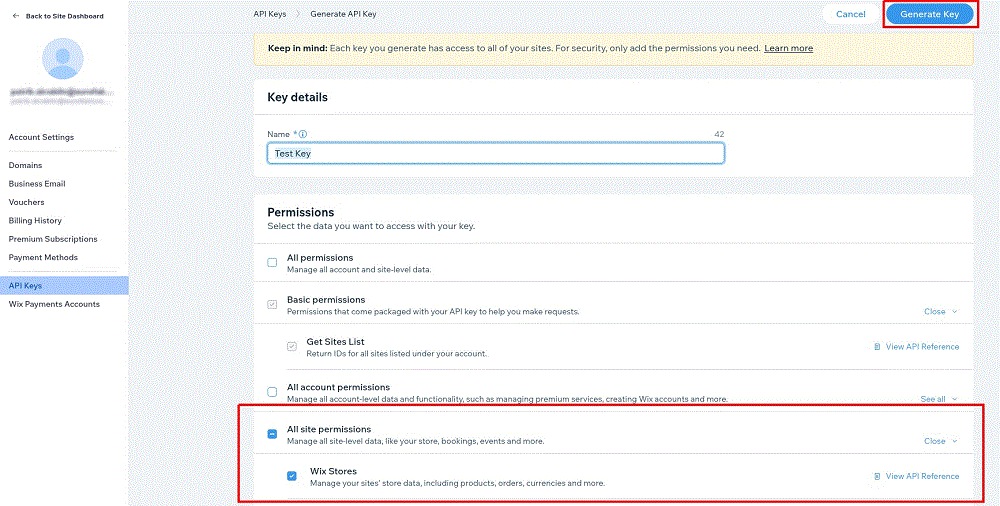This screenshot has width=1000, height=506.
Task: Uncheck the Wix Stores checkbox
Action: 291,476
